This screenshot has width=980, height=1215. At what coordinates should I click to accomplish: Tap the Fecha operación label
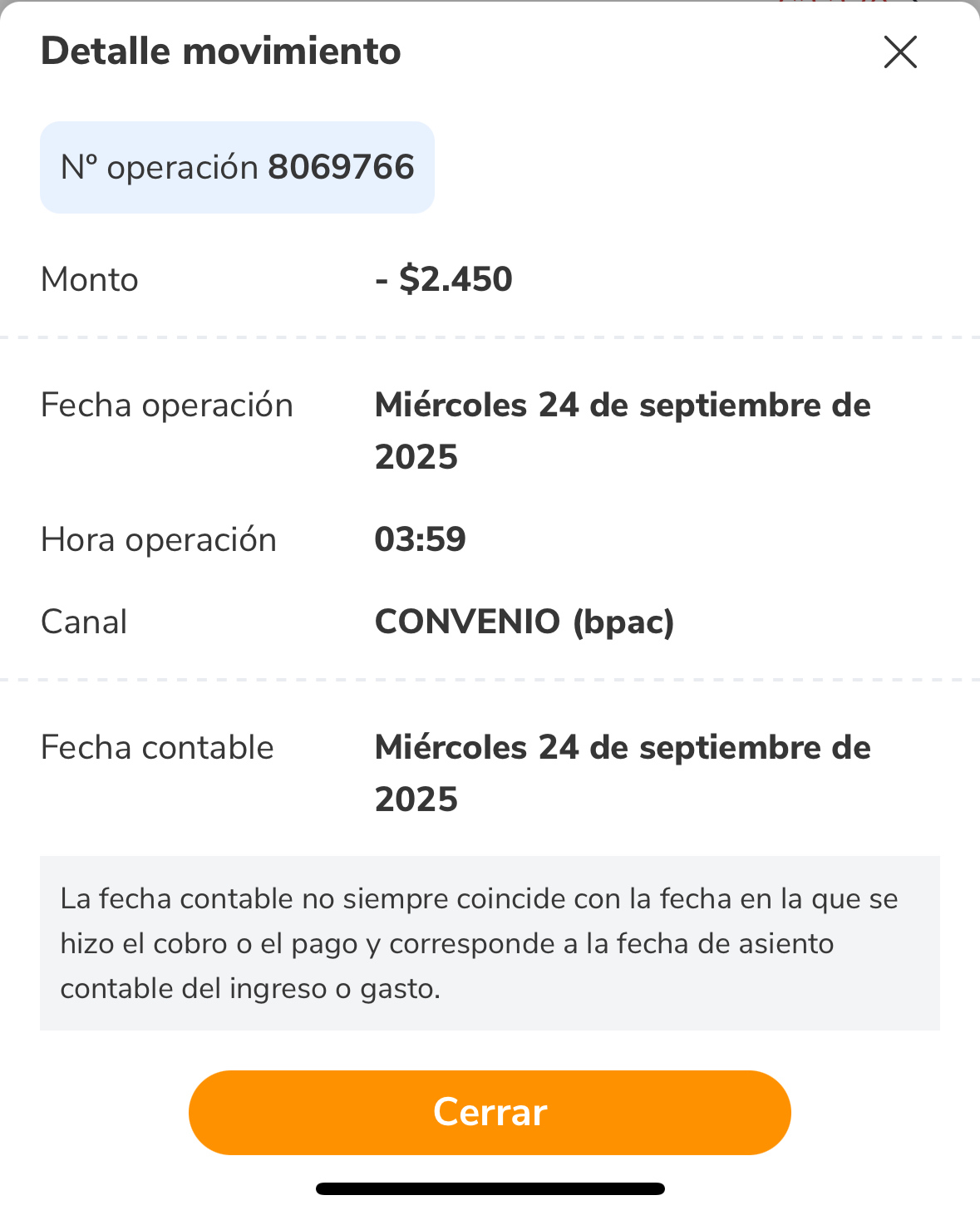click(167, 406)
